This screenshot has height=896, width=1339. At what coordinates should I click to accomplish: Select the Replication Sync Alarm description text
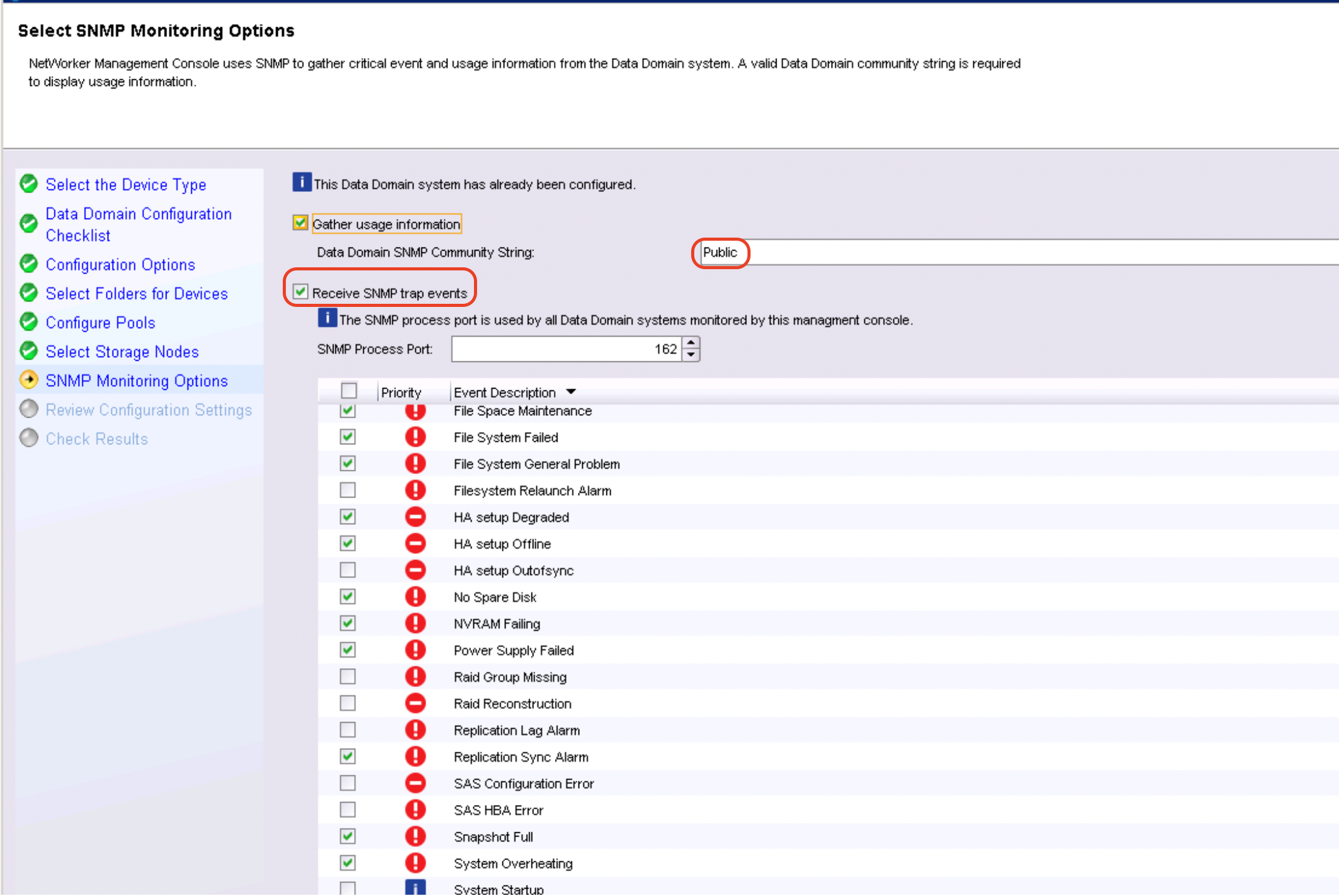(521, 757)
